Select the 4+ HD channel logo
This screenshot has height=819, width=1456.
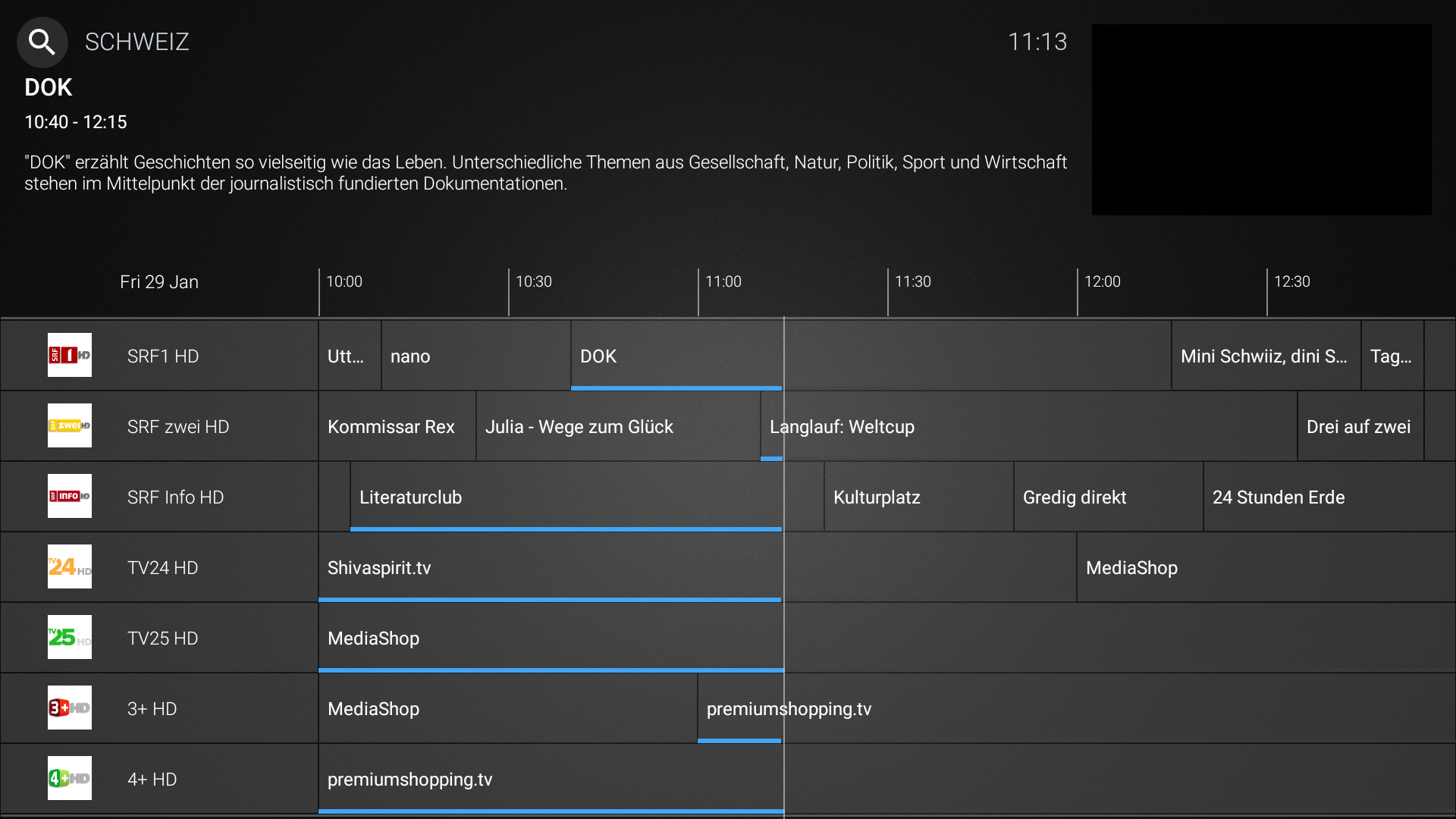[70, 778]
